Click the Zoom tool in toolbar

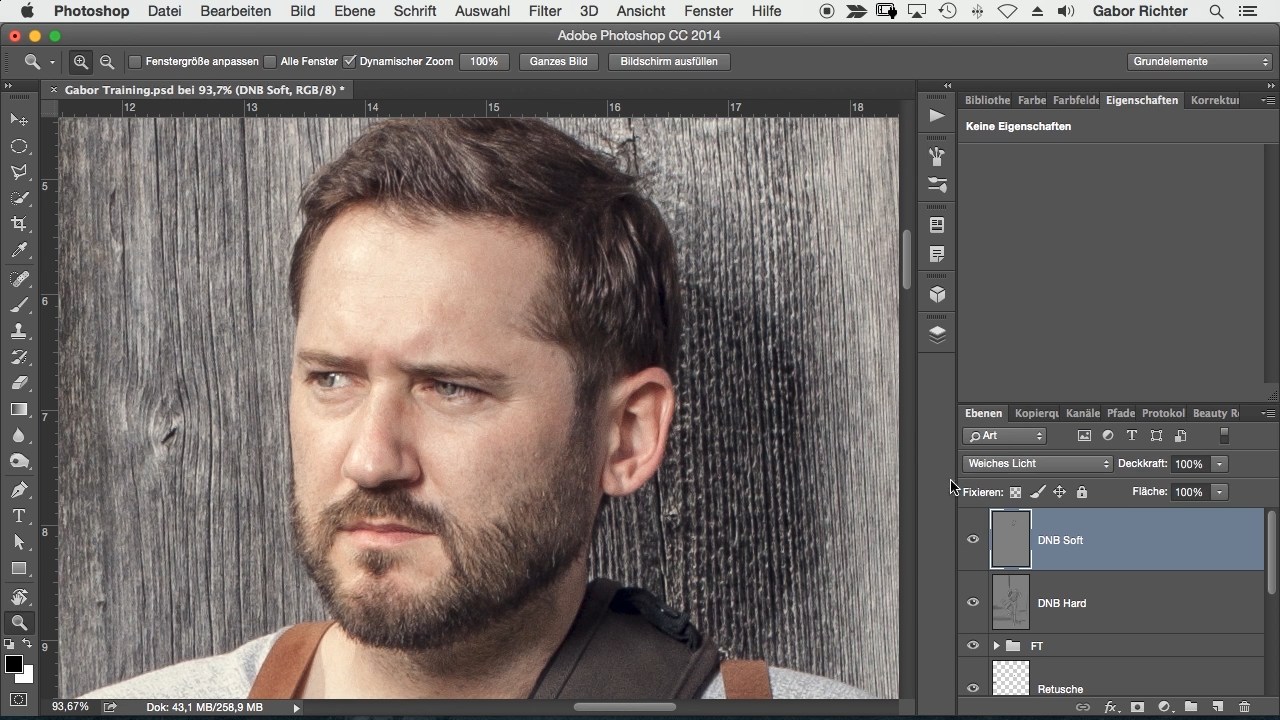(x=19, y=623)
